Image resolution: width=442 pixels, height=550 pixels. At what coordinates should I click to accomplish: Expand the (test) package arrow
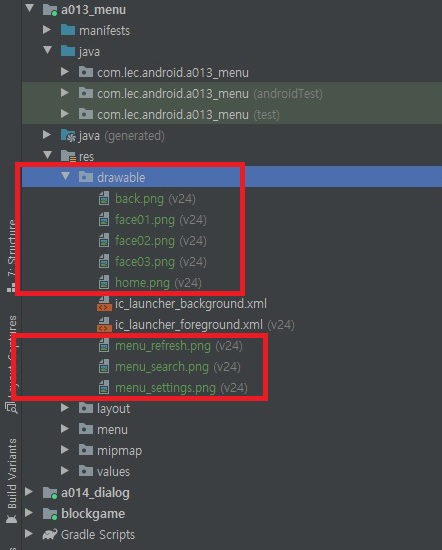[x=65, y=114]
